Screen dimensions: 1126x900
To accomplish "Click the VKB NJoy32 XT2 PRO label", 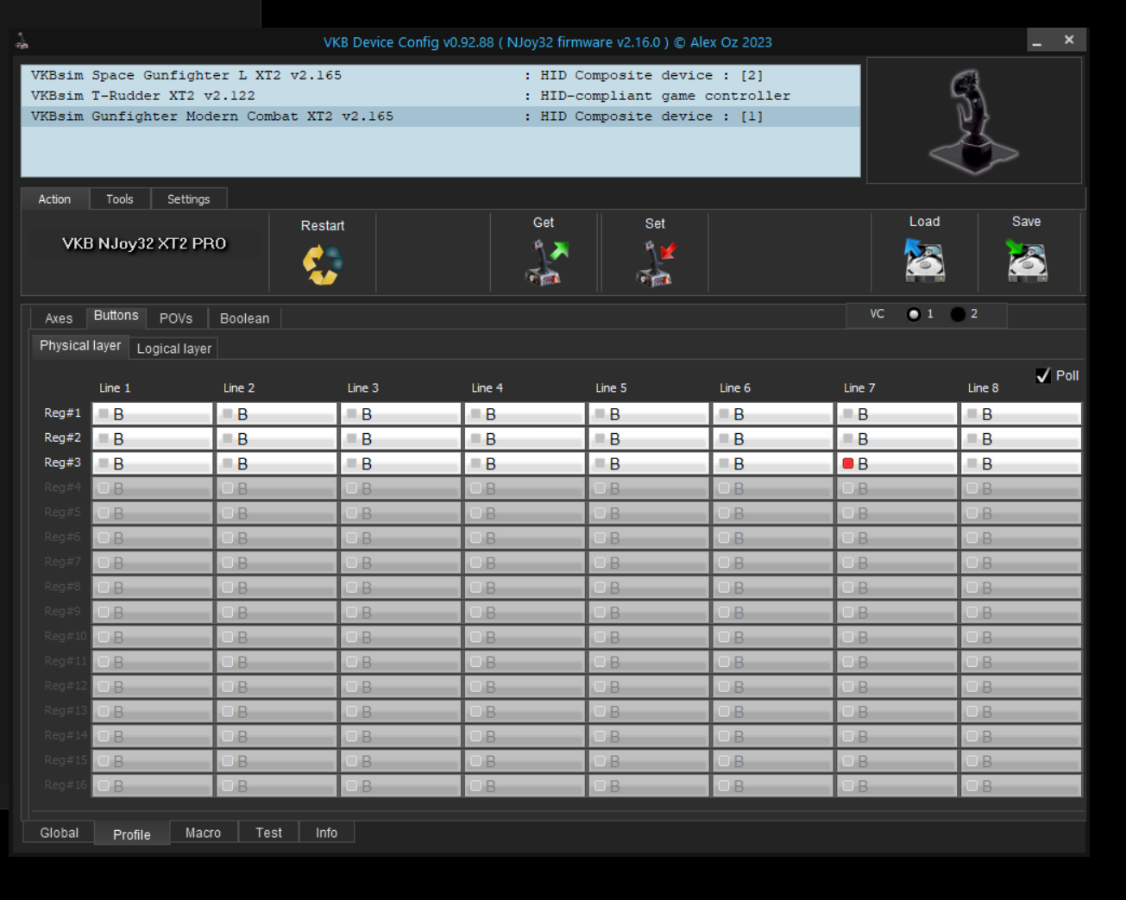I will tap(144, 243).
